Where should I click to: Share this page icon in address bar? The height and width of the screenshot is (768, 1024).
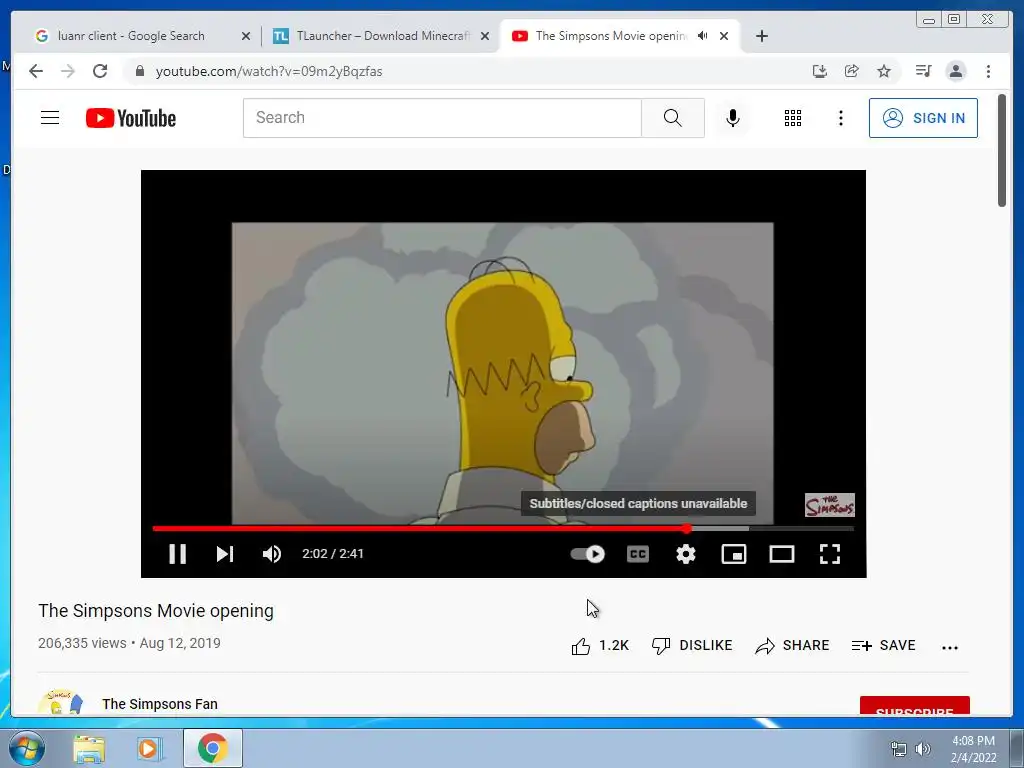(x=852, y=71)
